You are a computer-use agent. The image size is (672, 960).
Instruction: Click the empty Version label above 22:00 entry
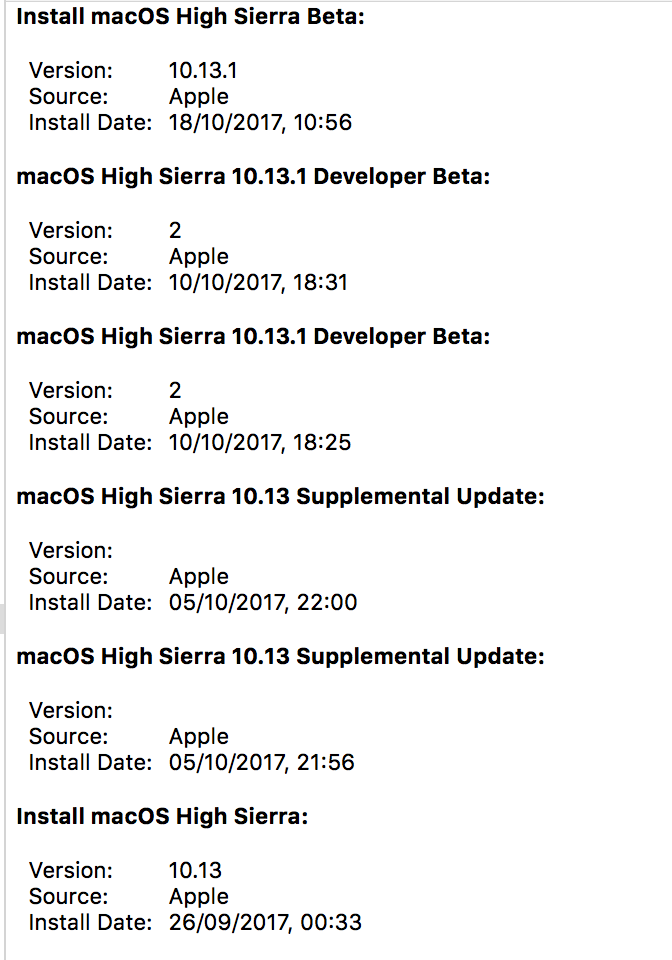71,550
